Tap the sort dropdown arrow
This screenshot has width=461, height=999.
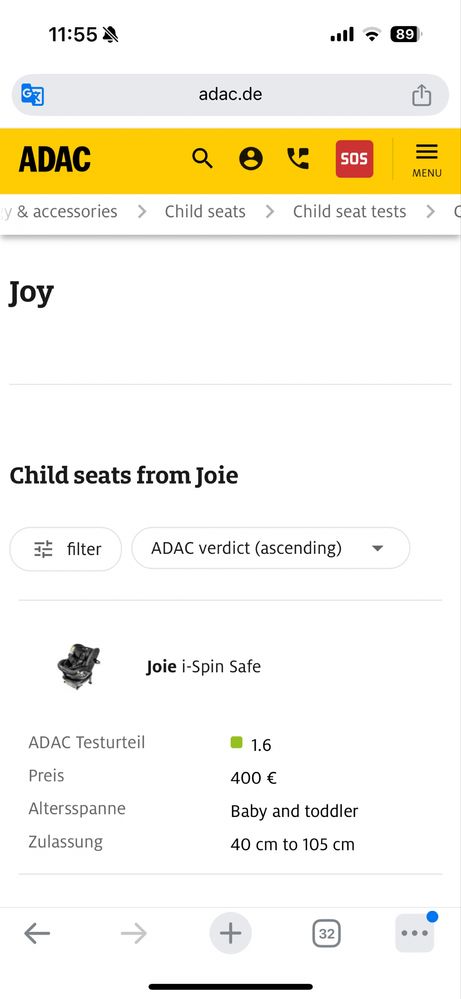pyautogui.click(x=378, y=548)
